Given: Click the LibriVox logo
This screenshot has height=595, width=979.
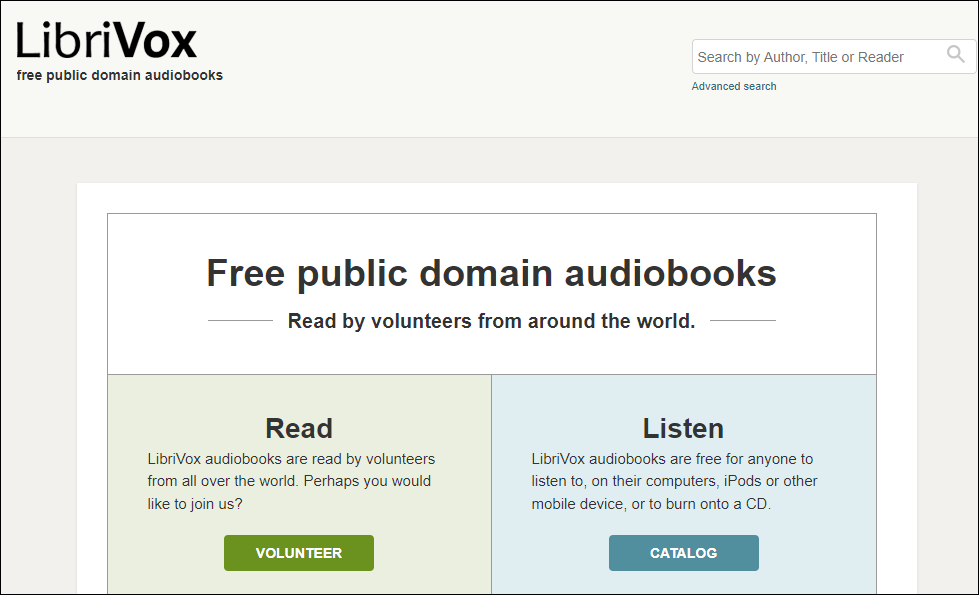Looking at the screenshot, I should coord(106,41).
